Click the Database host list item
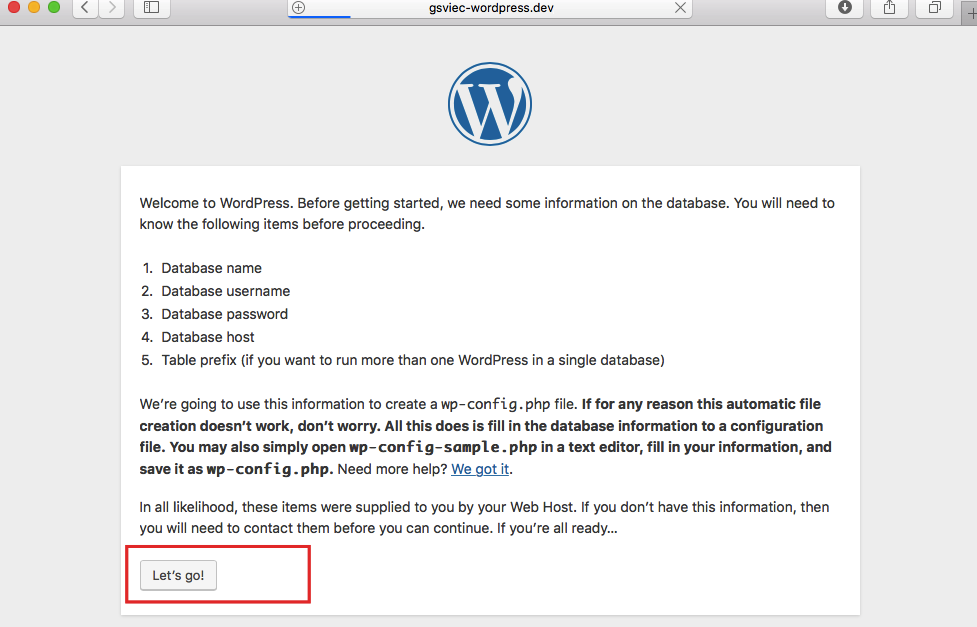 [x=207, y=337]
